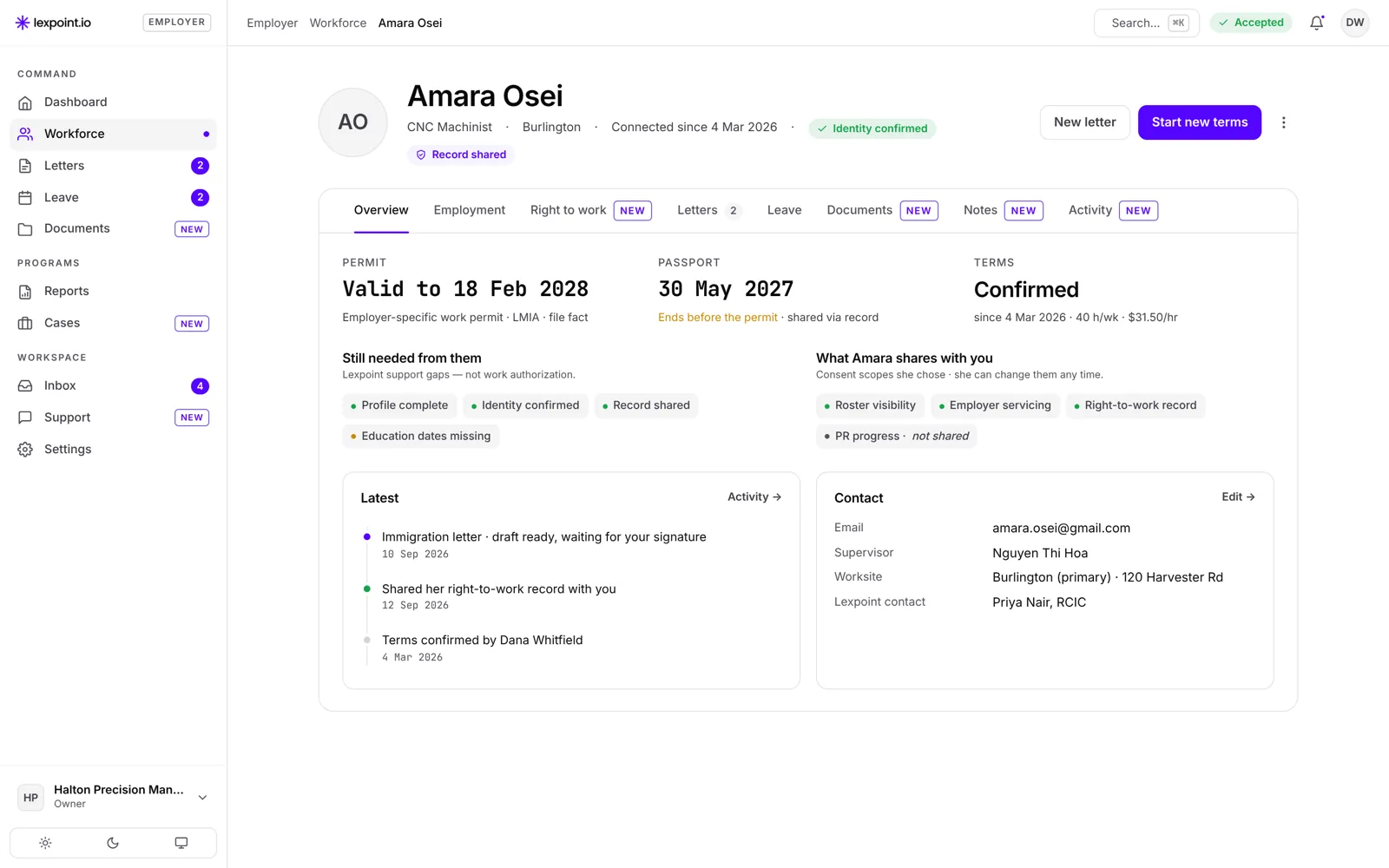This screenshot has width=1389, height=868.
Task: Open Dashboard in sidebar
Action: tap(113, 102)
